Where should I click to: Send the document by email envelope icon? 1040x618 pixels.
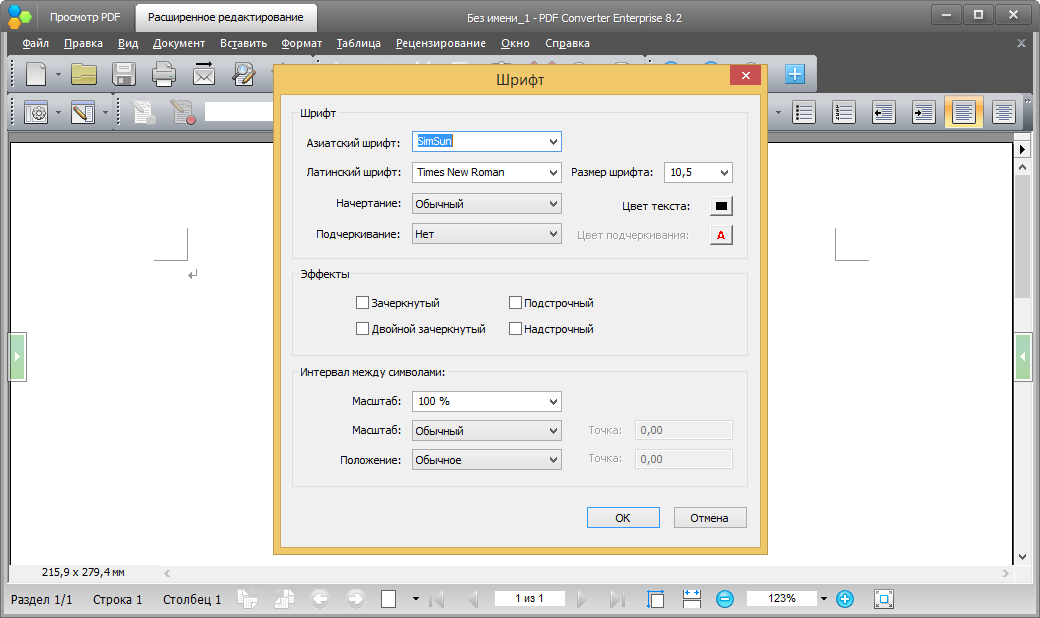click(204, 74)
